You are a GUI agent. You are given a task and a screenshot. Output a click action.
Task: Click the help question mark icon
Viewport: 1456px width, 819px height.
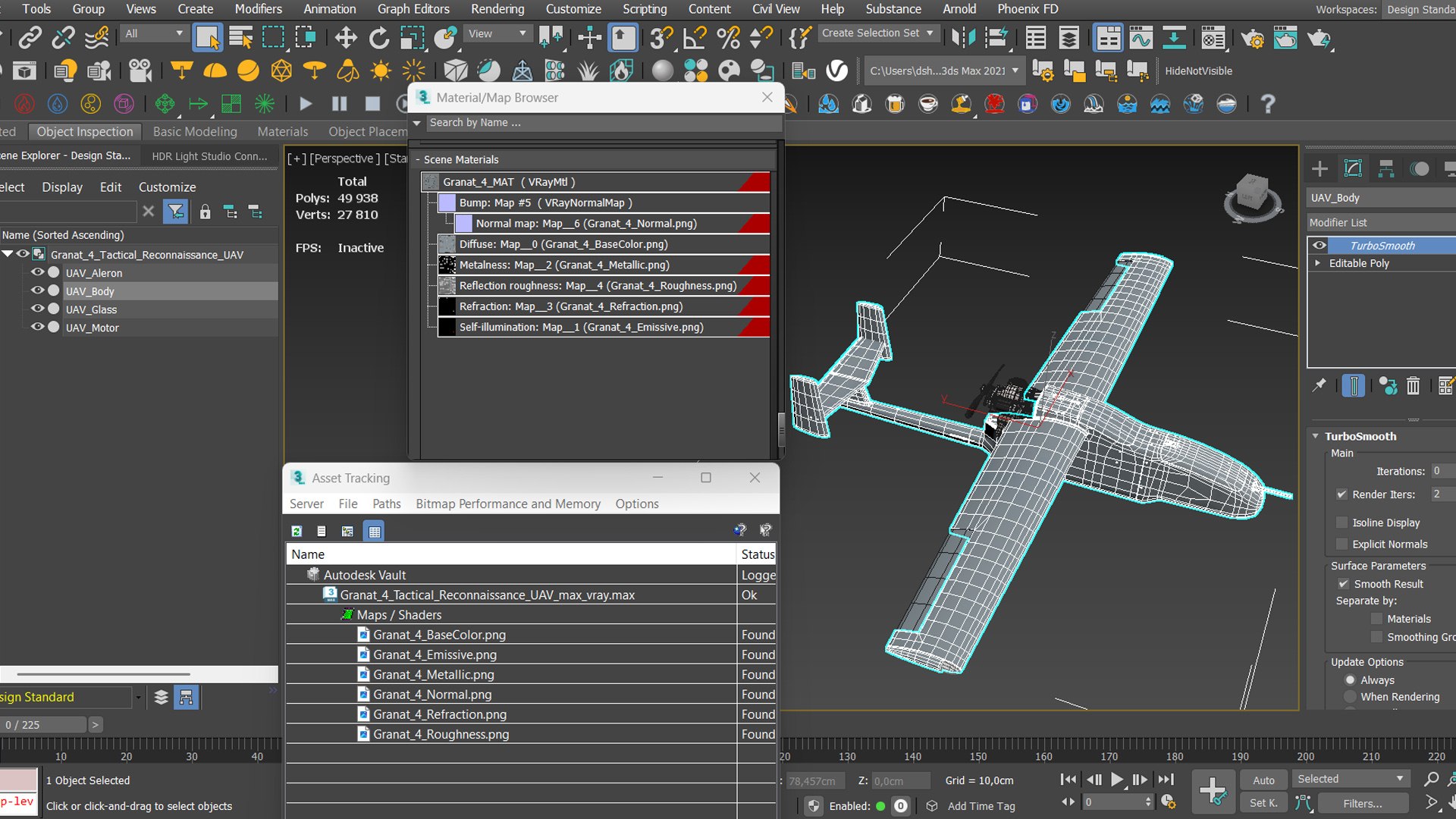[1267, 104]
